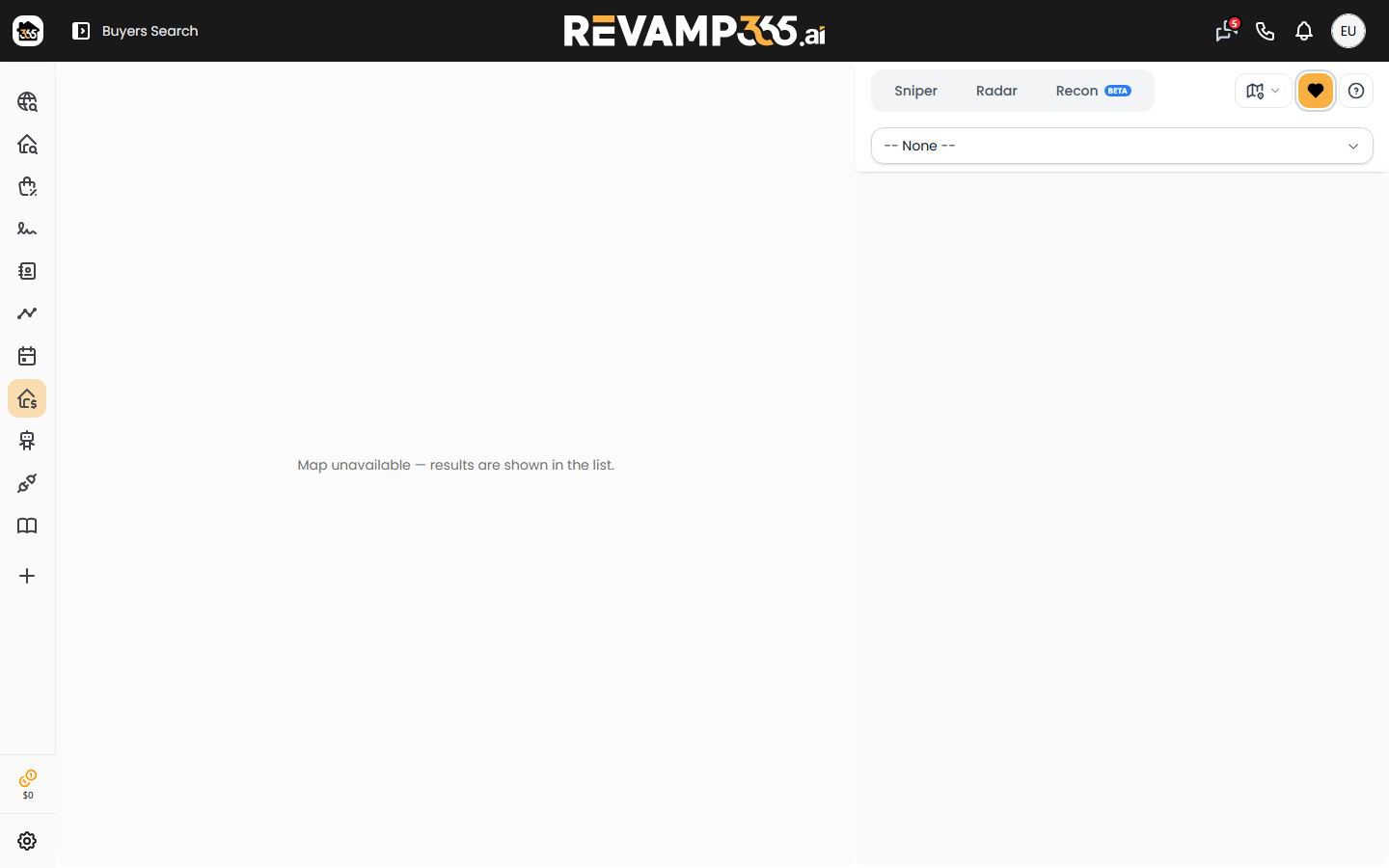Open the EU user avatar menu
The image size is (1389, 868).
(x=1348, y=31)
